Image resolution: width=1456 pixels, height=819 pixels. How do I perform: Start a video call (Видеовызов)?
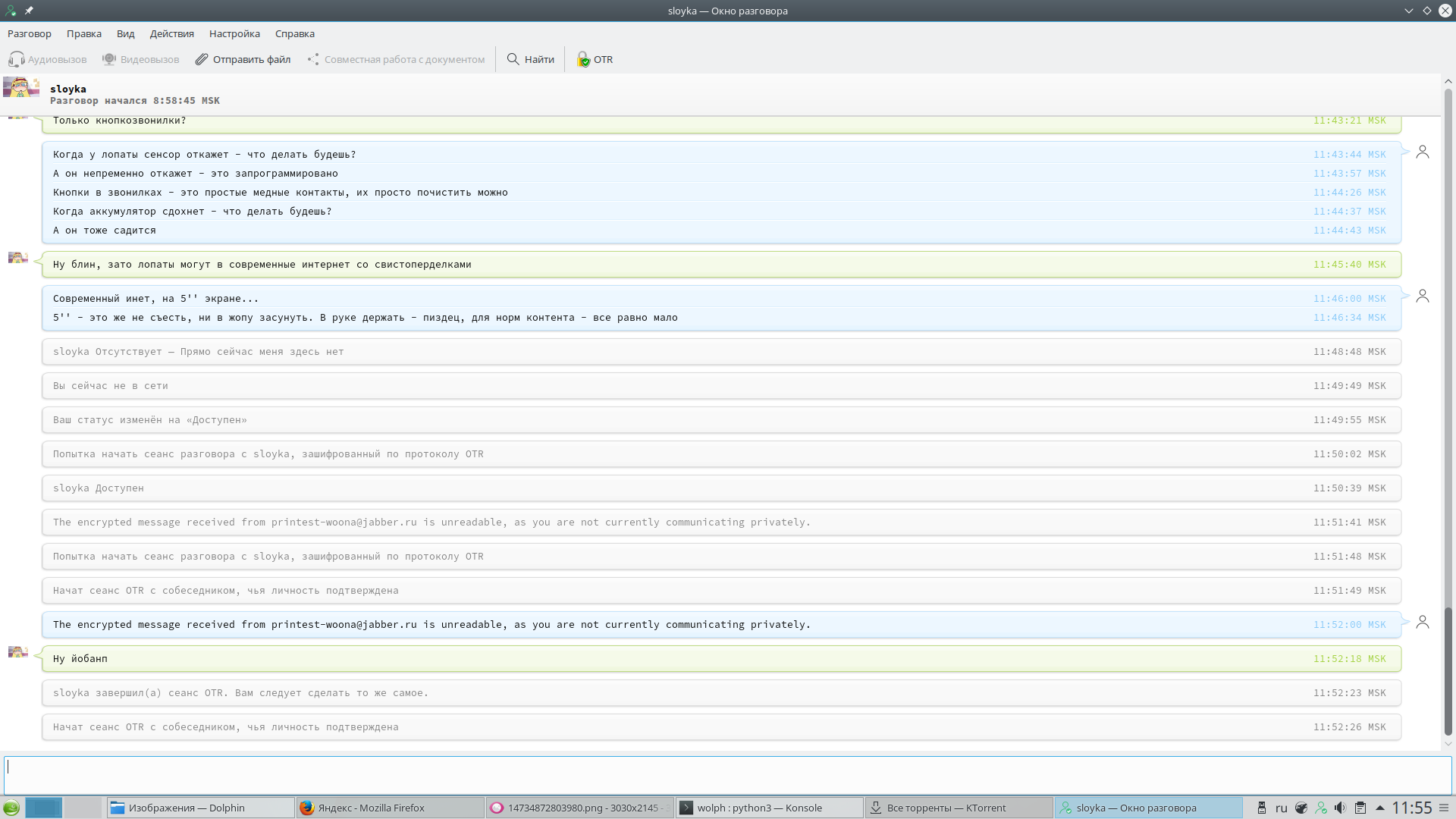tap(141, 59)
